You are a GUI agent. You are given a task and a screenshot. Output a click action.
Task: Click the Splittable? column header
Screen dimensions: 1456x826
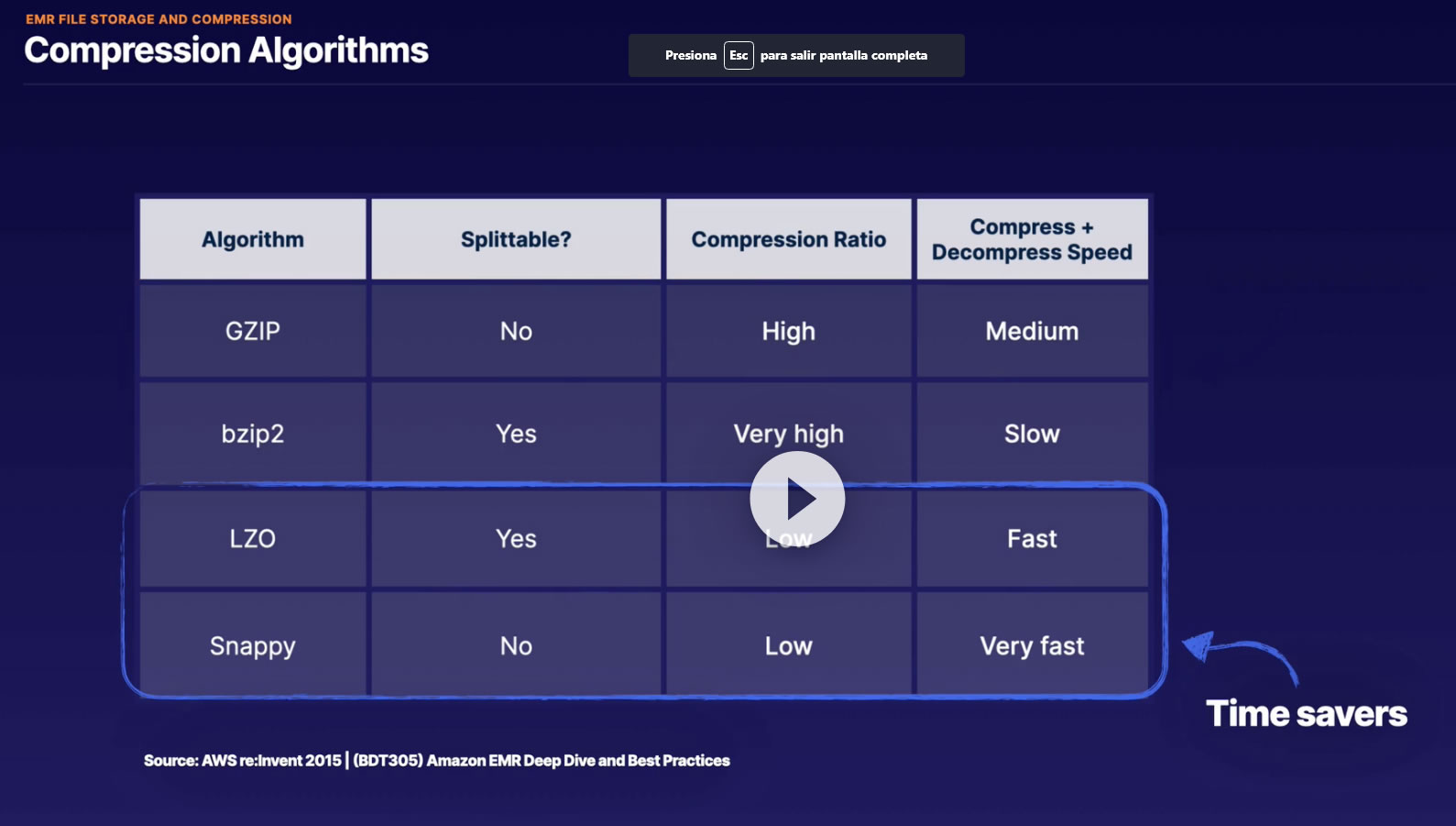click(516, 239)
